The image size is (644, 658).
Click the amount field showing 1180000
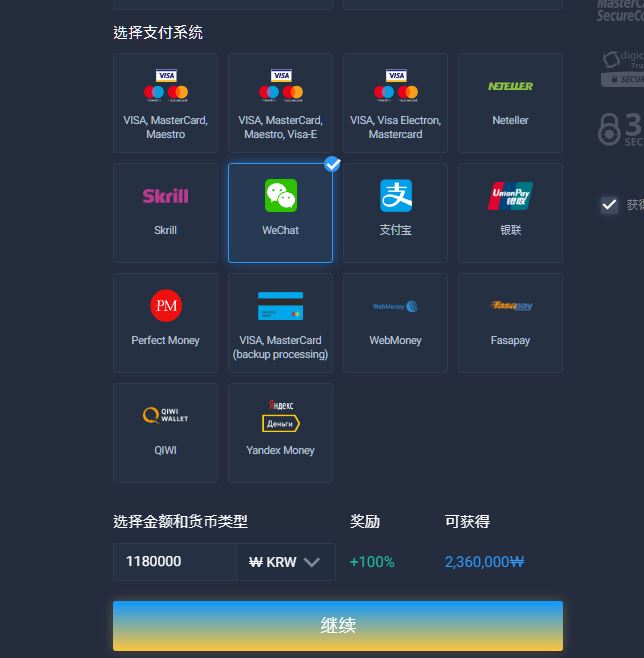click(175, 562)
